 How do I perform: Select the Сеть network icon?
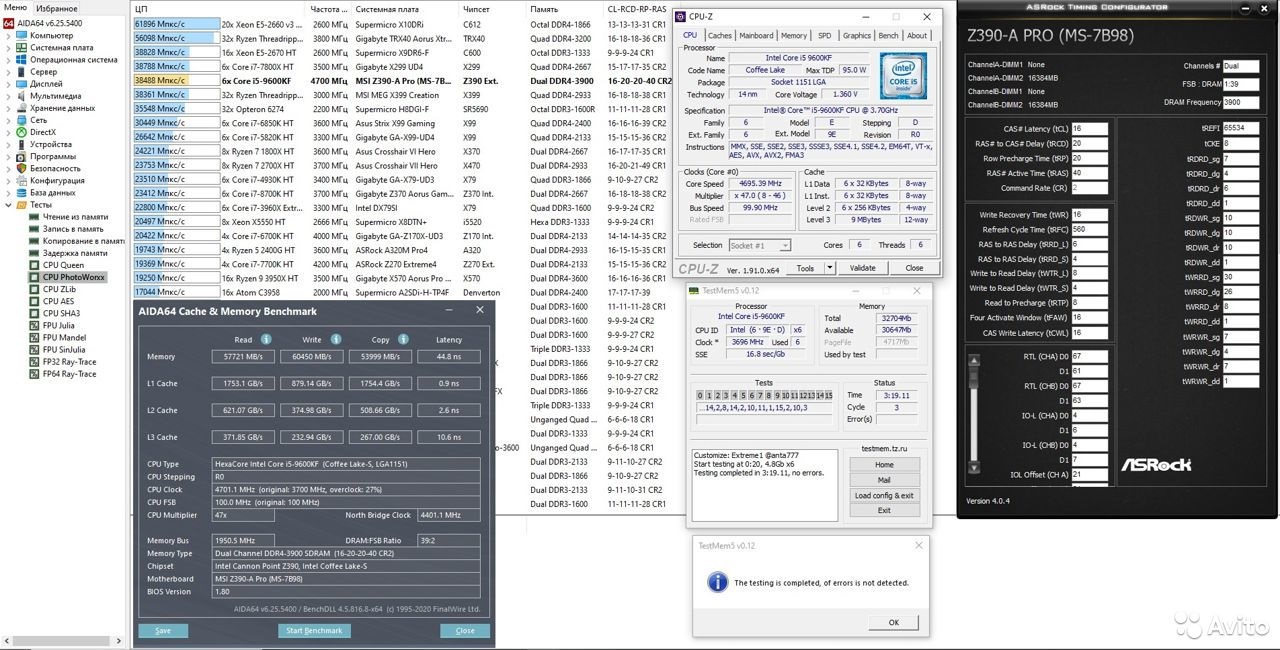(22, 120)
